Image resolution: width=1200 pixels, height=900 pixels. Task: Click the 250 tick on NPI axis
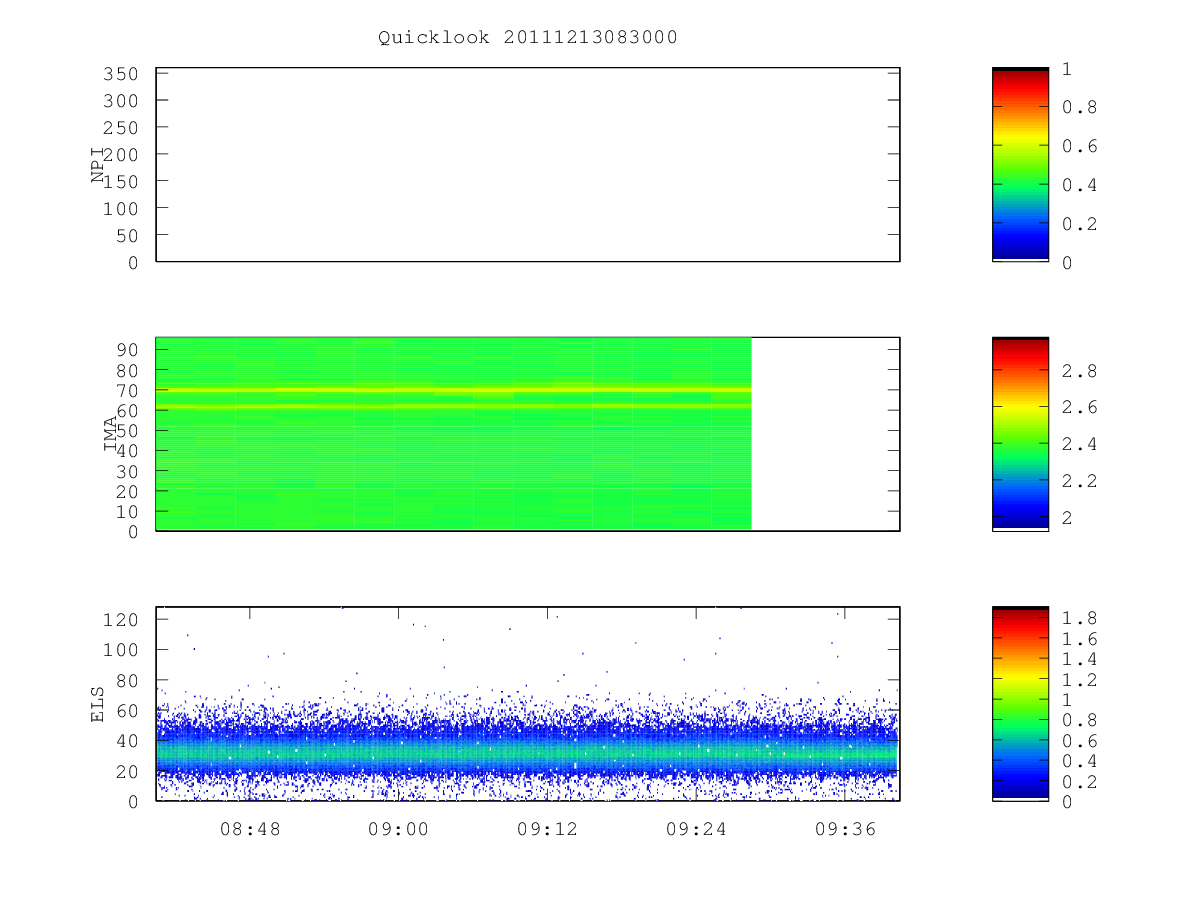[x=120, y=128]
